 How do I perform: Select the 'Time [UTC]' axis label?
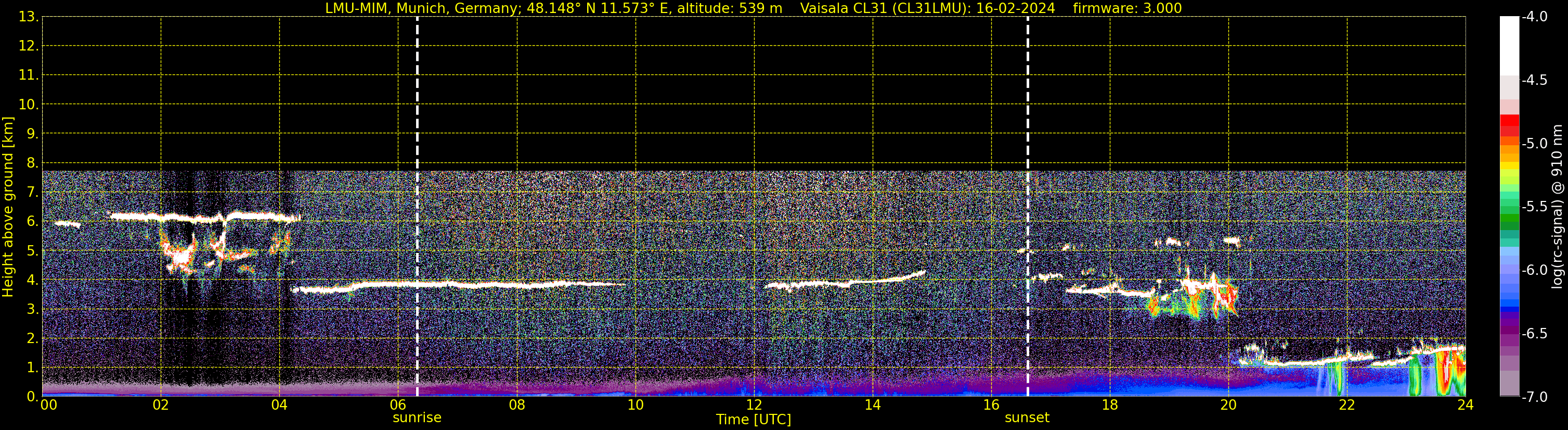pyautogui.click(x=754, y=420)
